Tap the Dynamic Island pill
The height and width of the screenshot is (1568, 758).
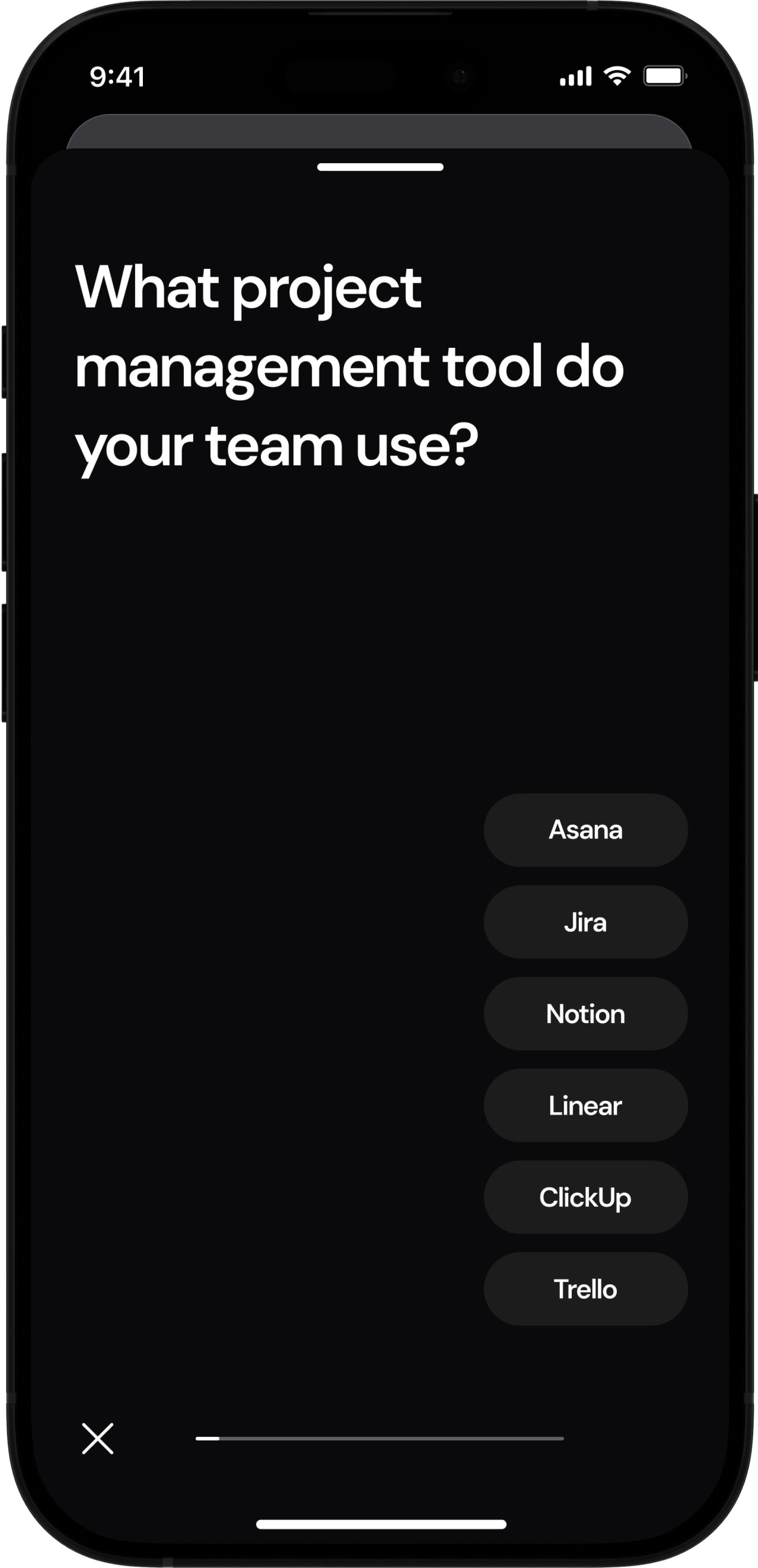coord(341,76)
